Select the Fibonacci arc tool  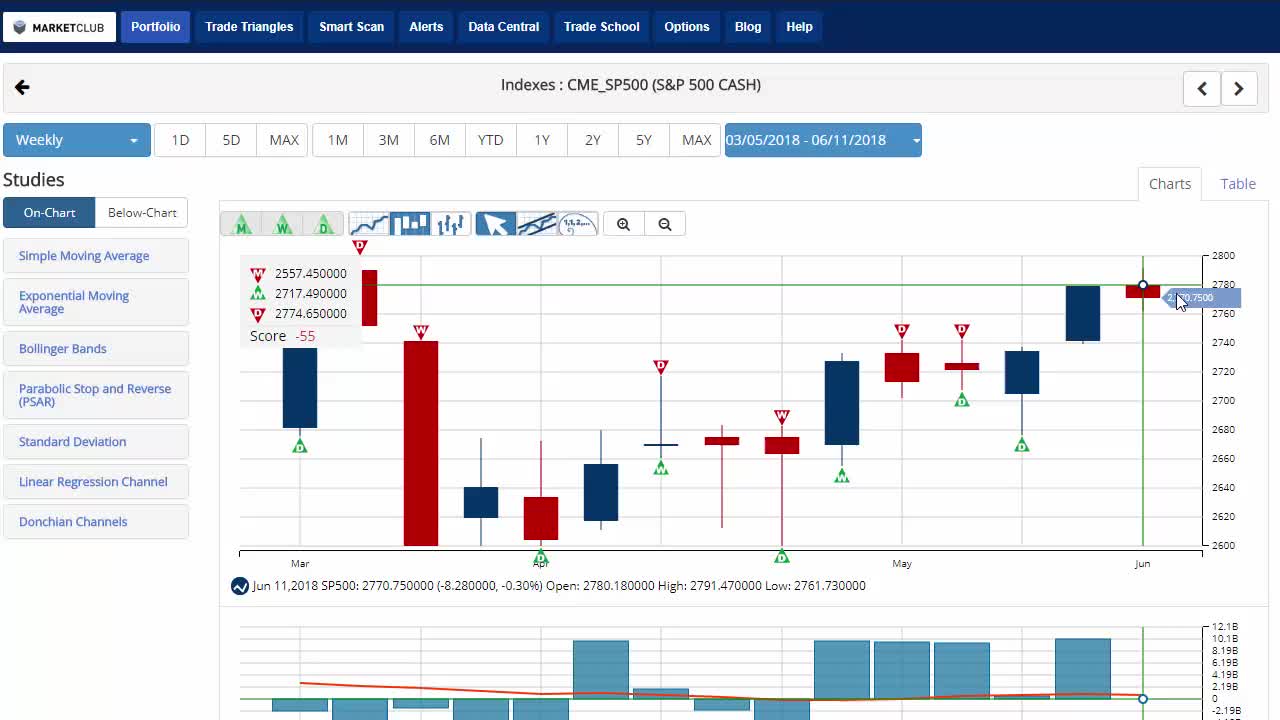coord(578,224)
